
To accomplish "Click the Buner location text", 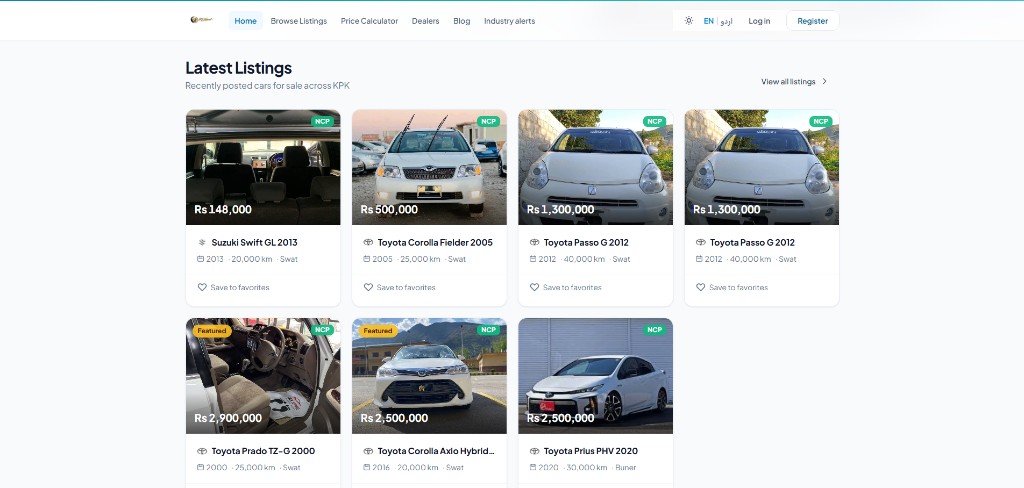I will 626,468.
